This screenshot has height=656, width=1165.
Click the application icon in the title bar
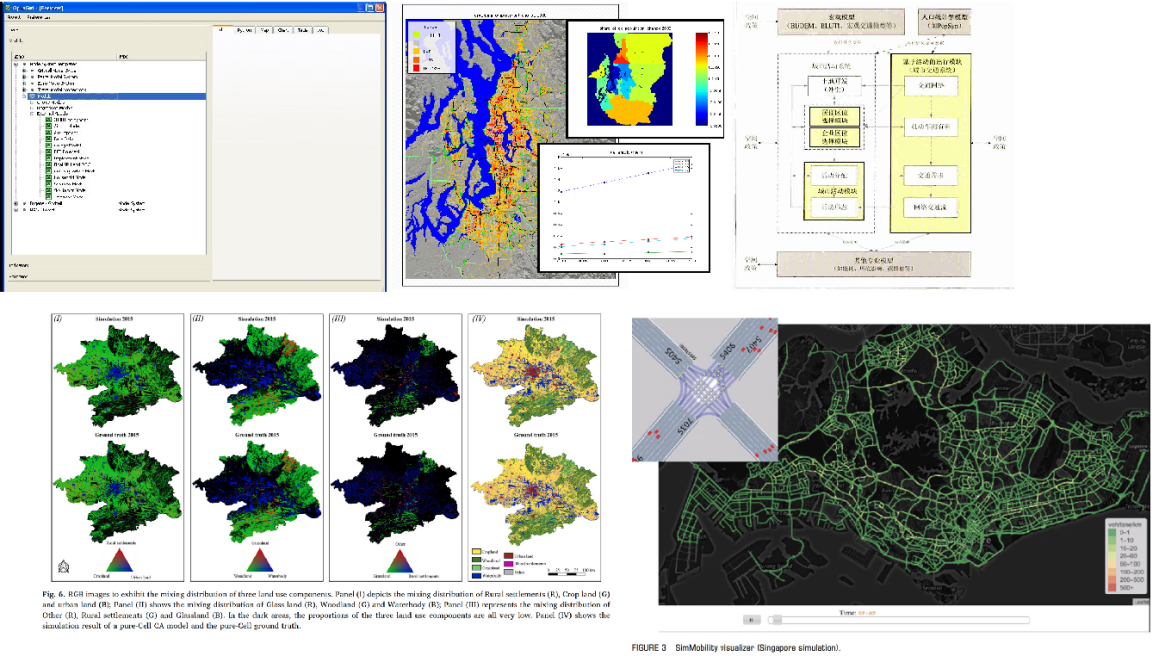point(8,5)
